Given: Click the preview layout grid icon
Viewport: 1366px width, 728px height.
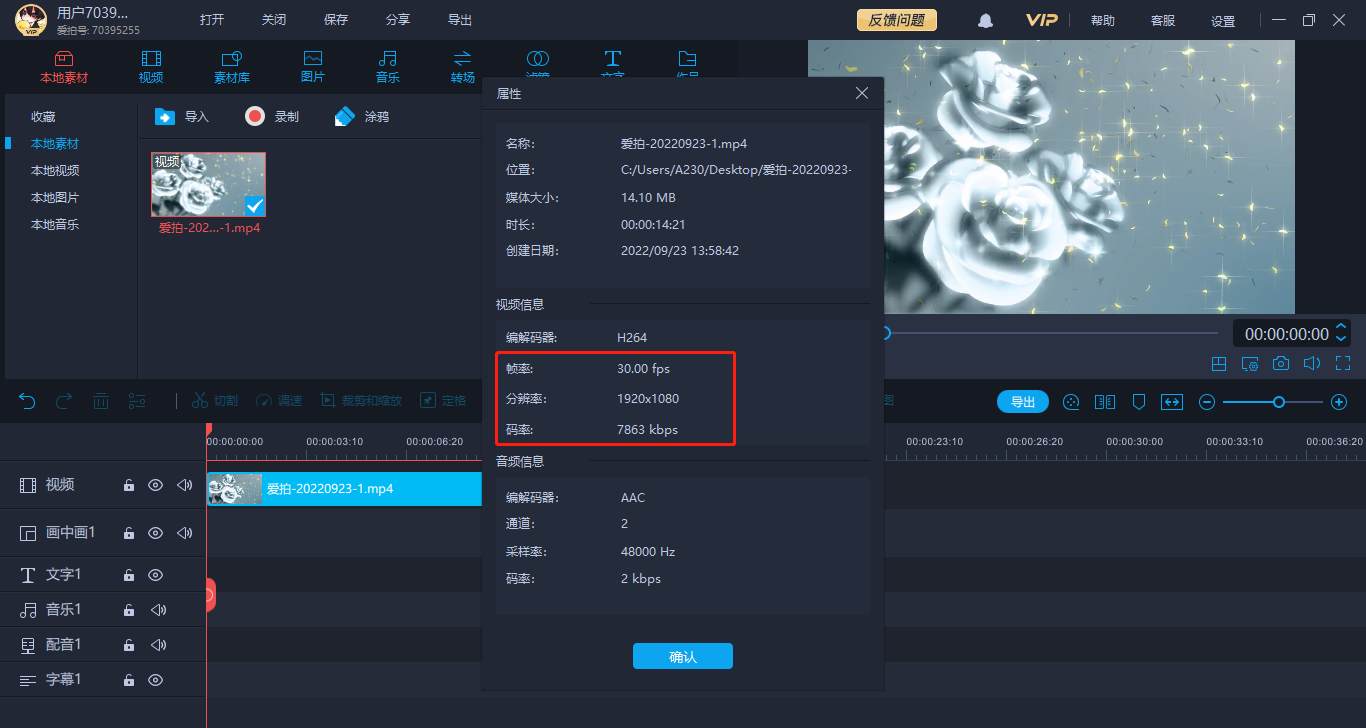Looking at the screenshot, I should [1219, 364].
